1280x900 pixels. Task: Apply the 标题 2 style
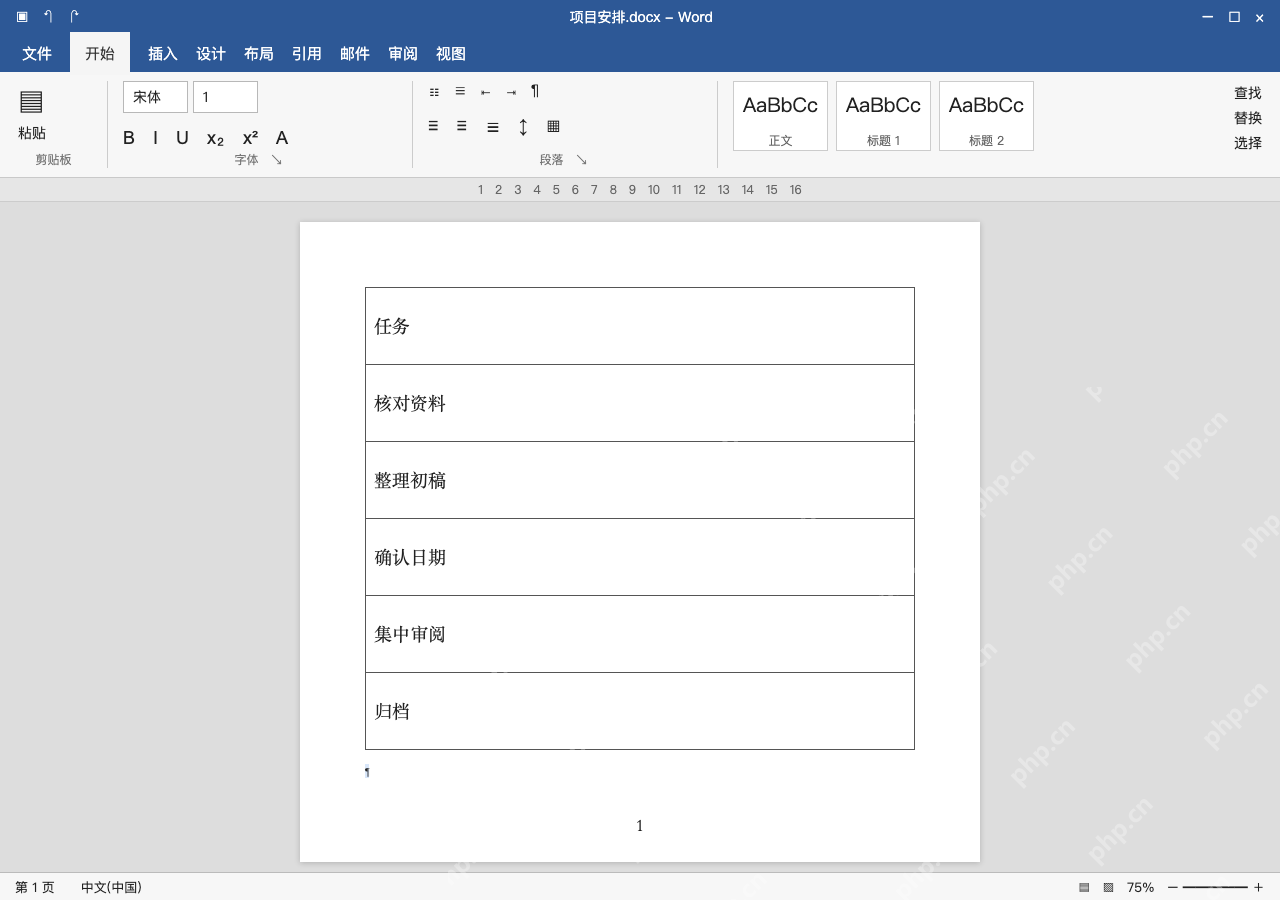point(986,116)
